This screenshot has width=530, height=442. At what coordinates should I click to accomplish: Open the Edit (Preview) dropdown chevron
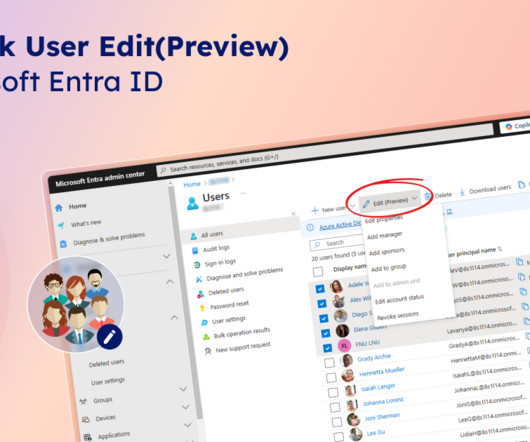pyautogui.click(x=414, y=198)
